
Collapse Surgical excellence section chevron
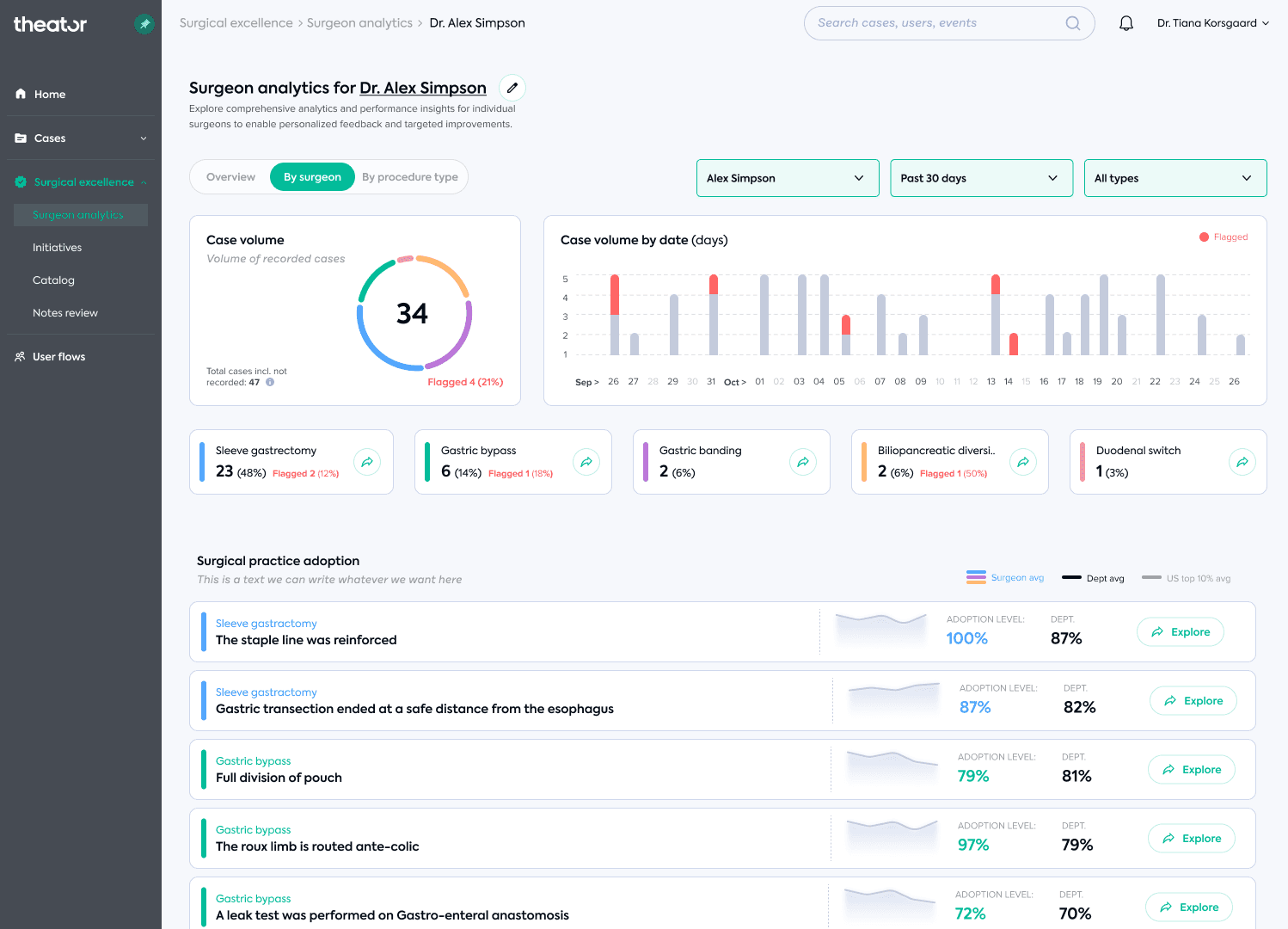pos(144,182)
